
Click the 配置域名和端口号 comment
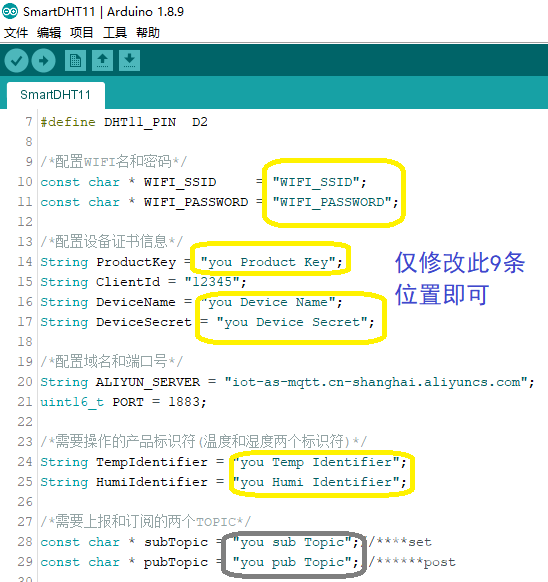click(x=112, y=362)
